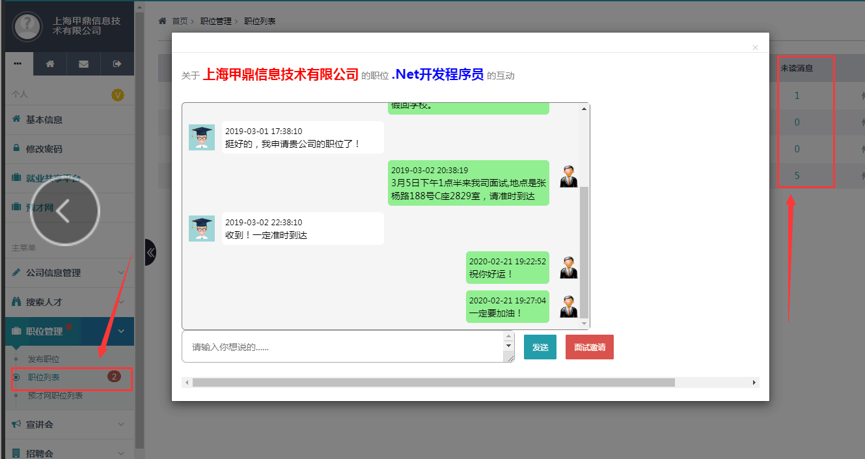Click the red badge 2 on 职位列表
This screenshot has height=459, width=865.
114,377
